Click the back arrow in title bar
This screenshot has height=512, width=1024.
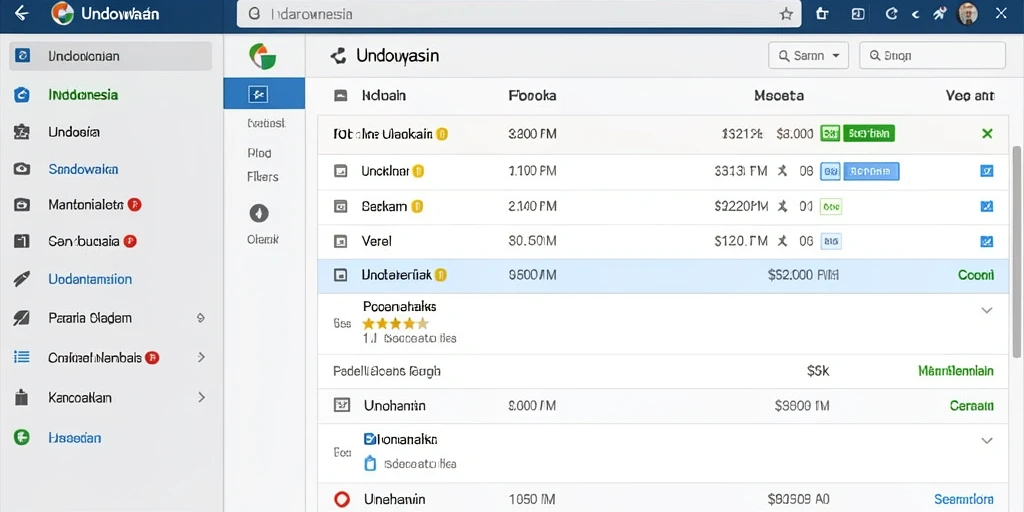[x=21, y=14]
